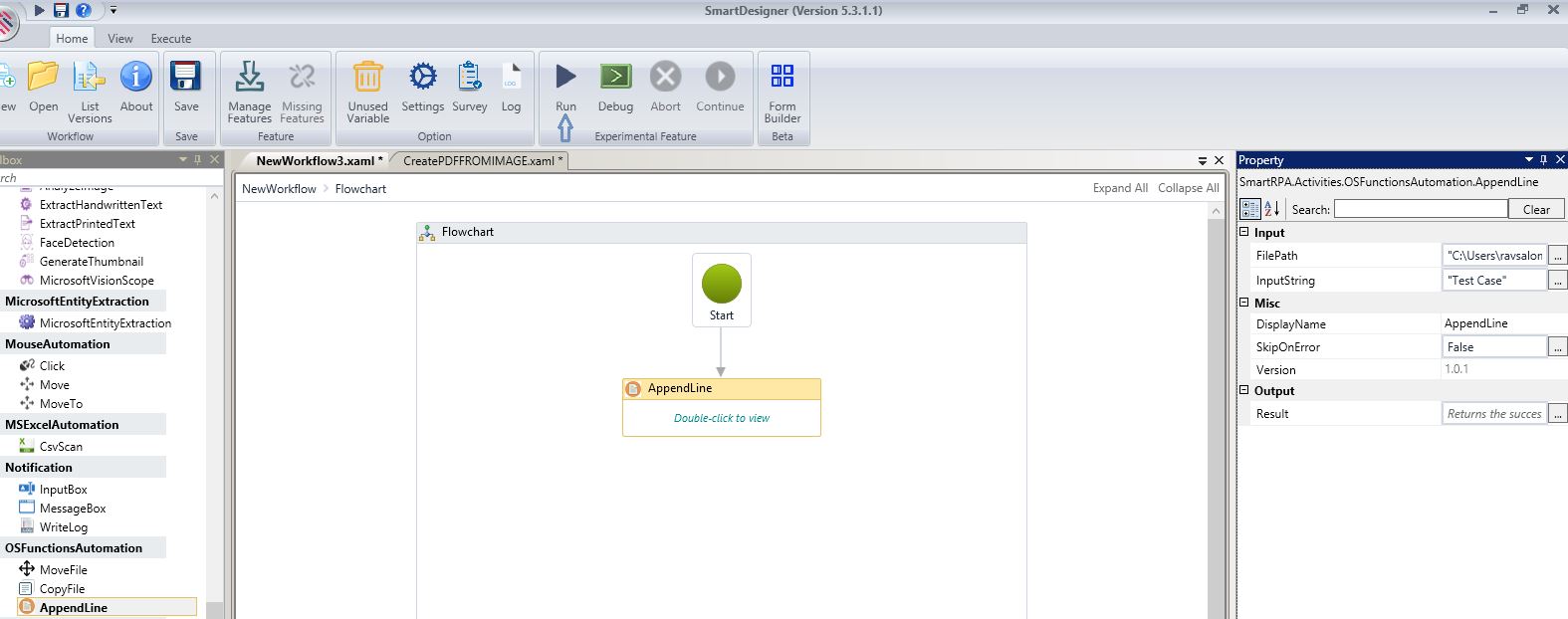Click the Property search input field
Screen dimensions: 1568x619
click(1420, 209)
